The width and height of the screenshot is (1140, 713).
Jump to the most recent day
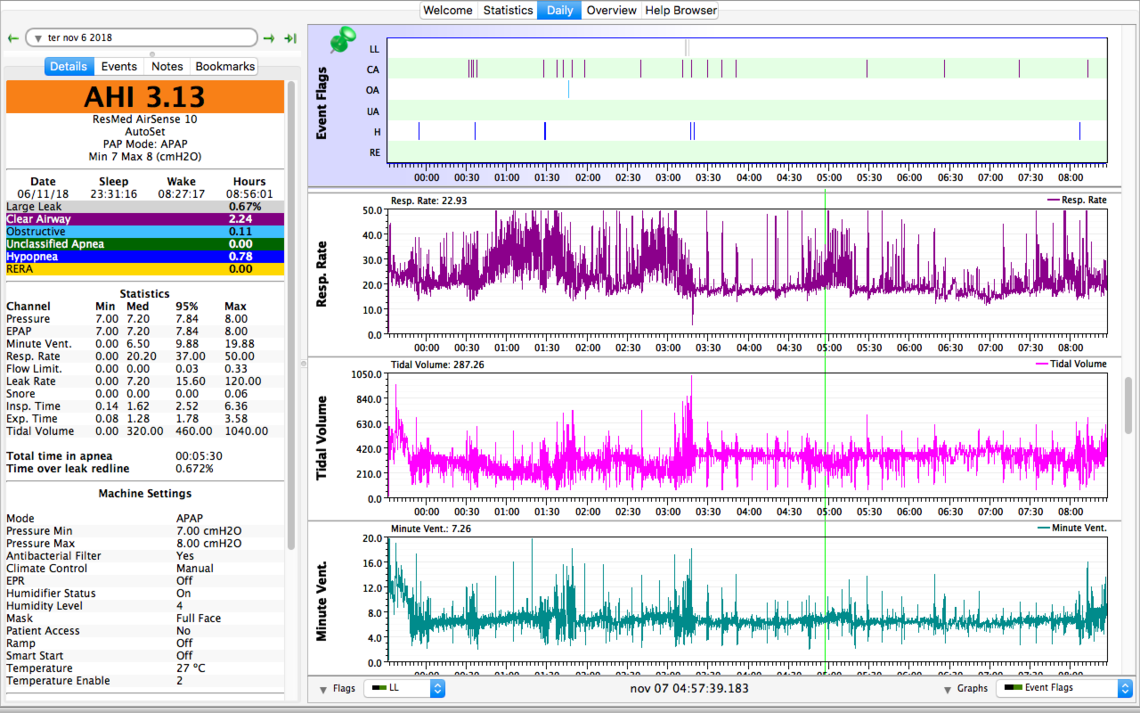pos(290,38)
